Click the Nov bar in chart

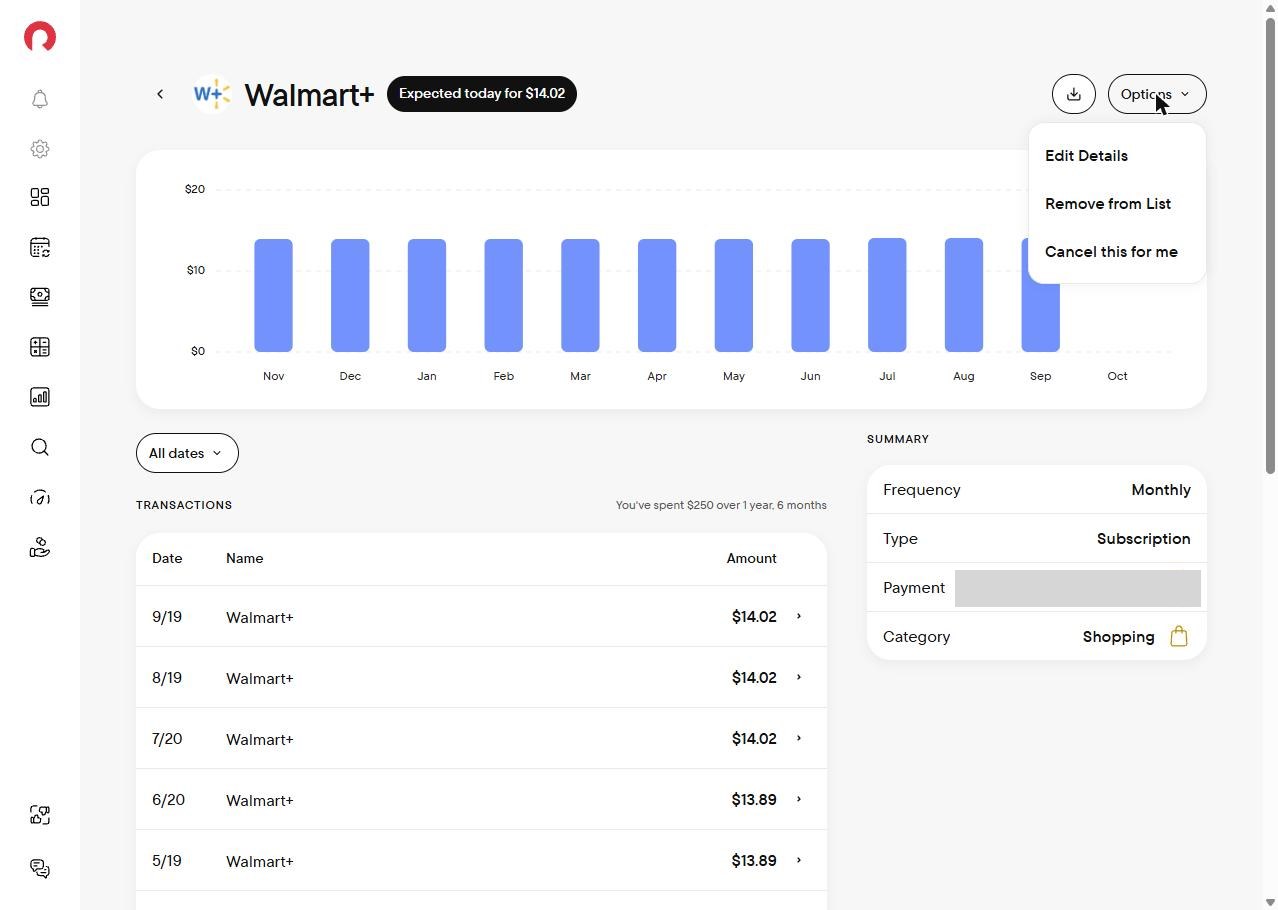pos(273,295)
